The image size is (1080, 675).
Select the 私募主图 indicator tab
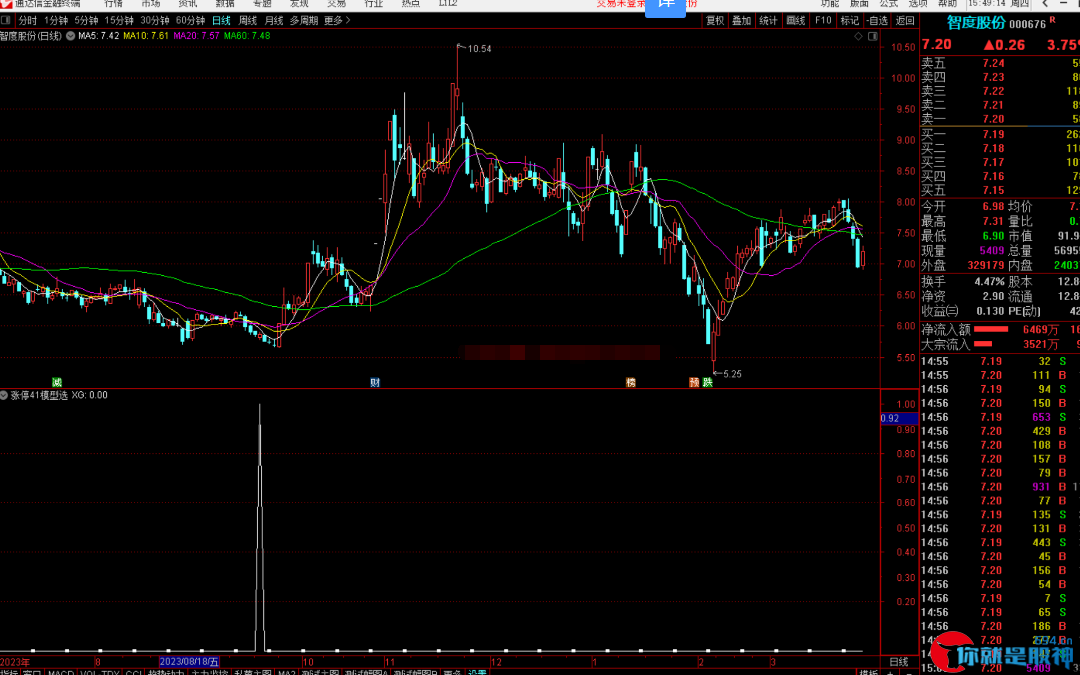252,672
